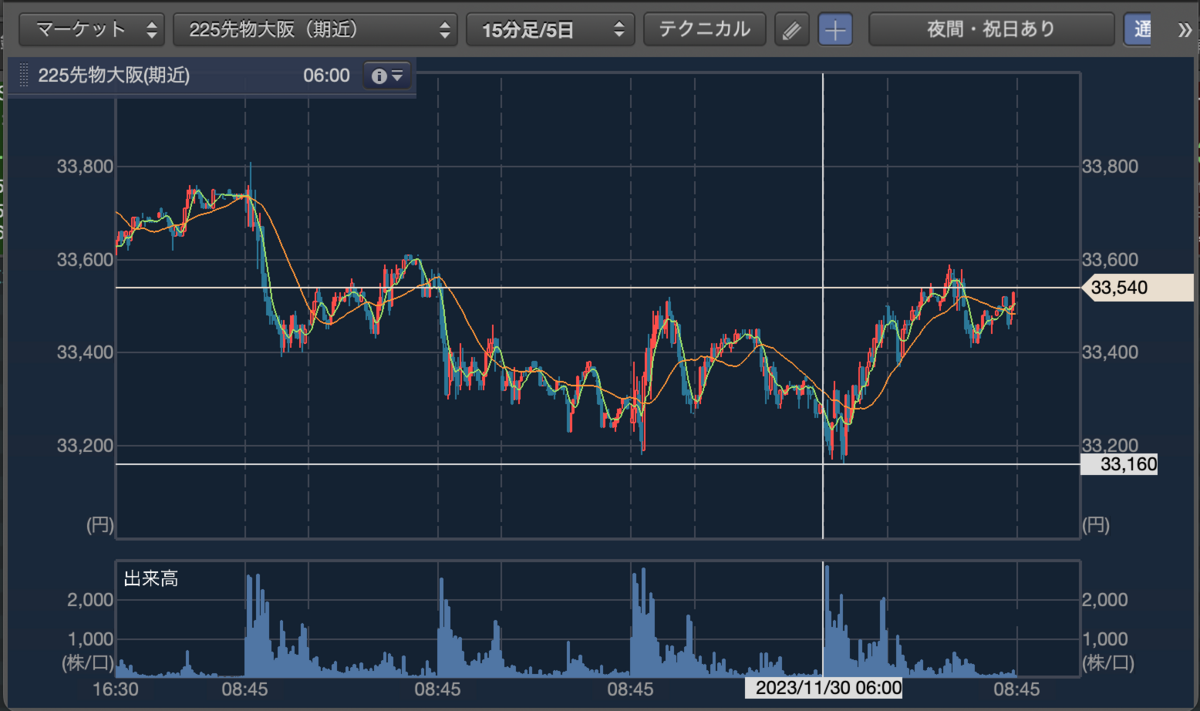Open the 225先物大阪（期近） instrument selector
The image size is (1200, 711).
[315, 29]
